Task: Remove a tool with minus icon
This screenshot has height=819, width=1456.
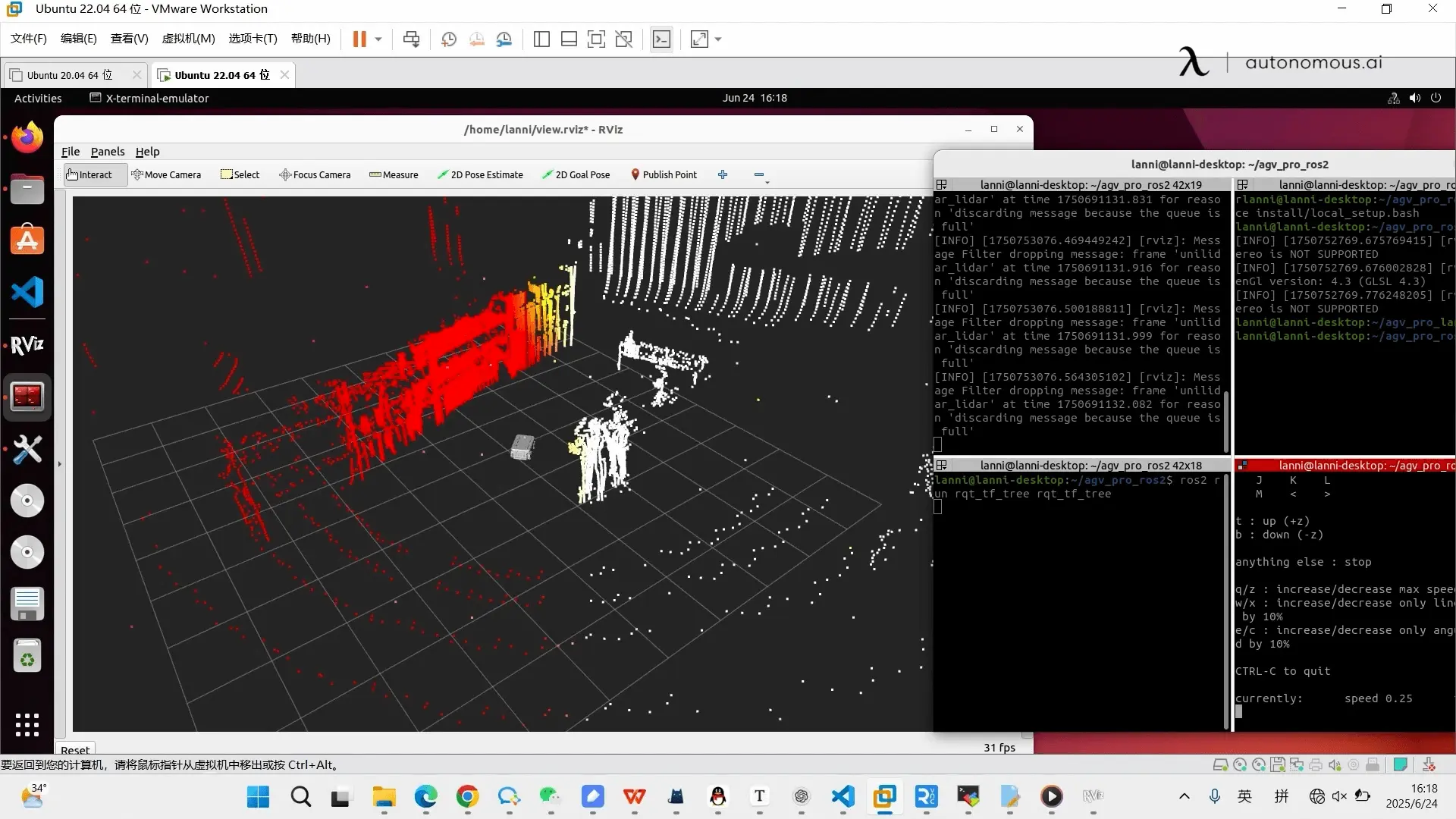Action: pyautogui.click(x=758, y=174)
